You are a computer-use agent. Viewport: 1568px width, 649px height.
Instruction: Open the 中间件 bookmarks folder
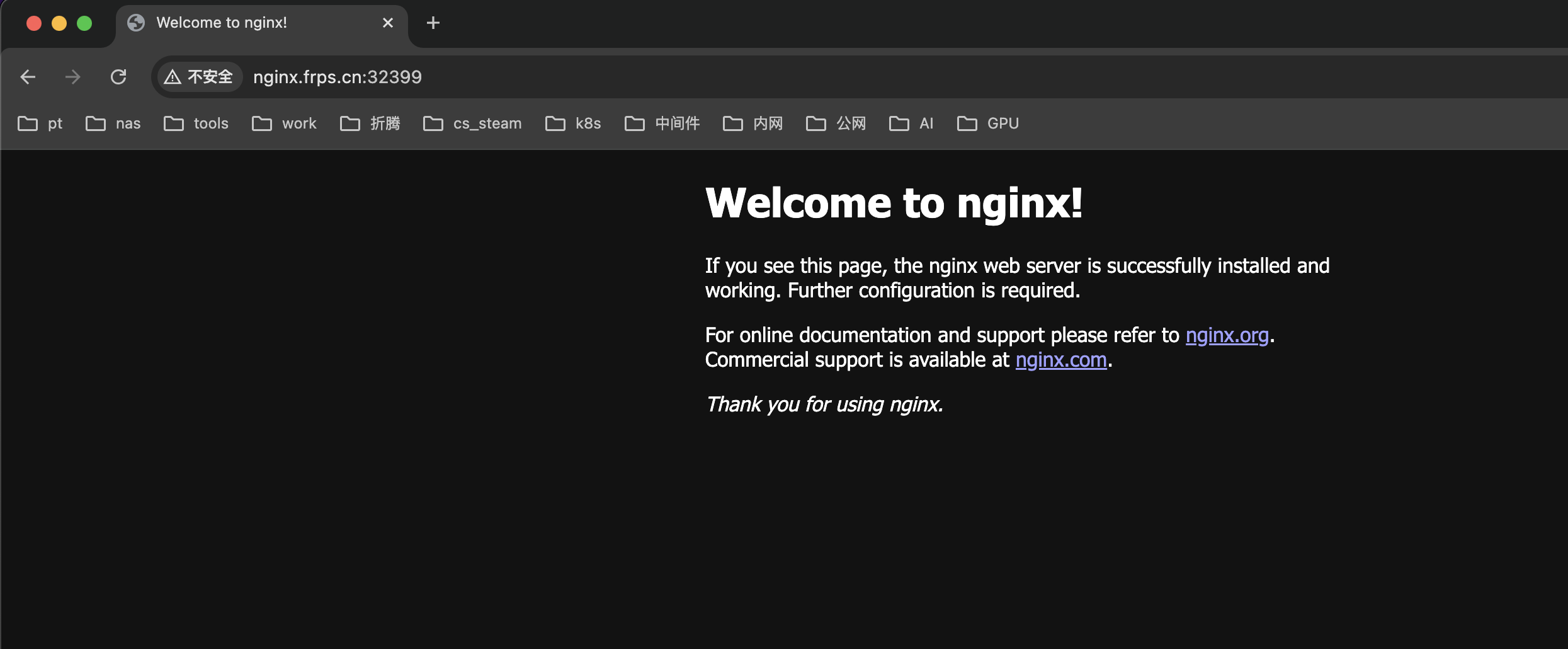tap(661, 123)
